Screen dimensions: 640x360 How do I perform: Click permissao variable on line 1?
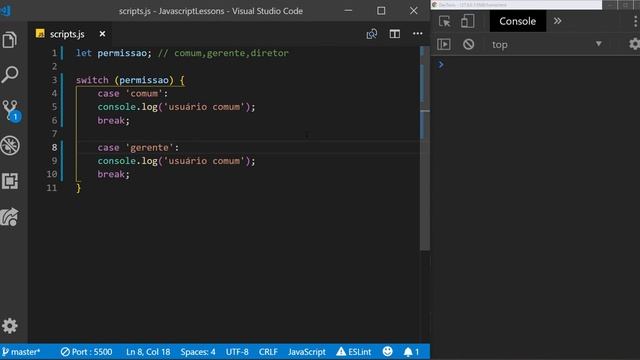click(122, 53)
